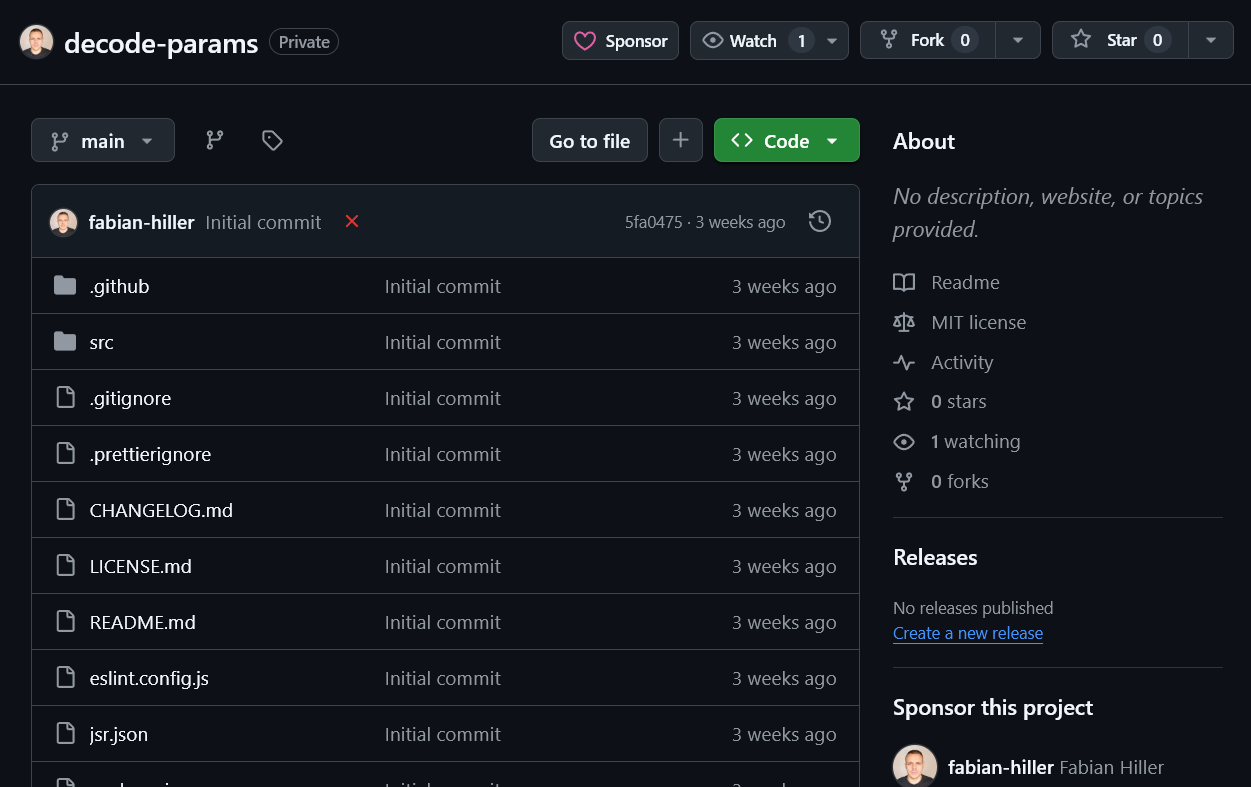Viewport: 1251px width, 787px height.
Task: Open the Initial commit message in jsr.json row
Action: point(443,734)
